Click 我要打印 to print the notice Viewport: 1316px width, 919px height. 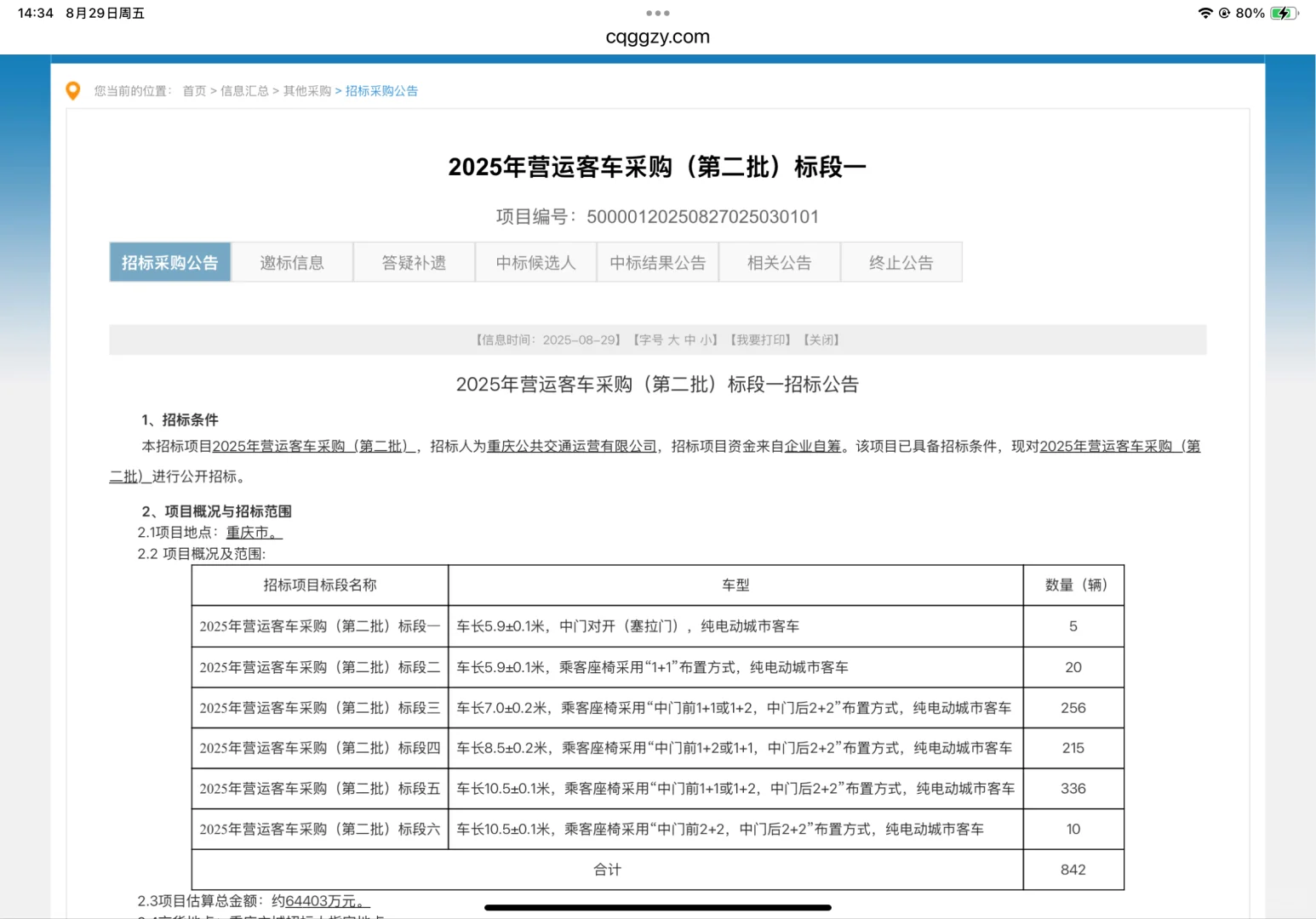pyautogui.click(x=760, y=339)
